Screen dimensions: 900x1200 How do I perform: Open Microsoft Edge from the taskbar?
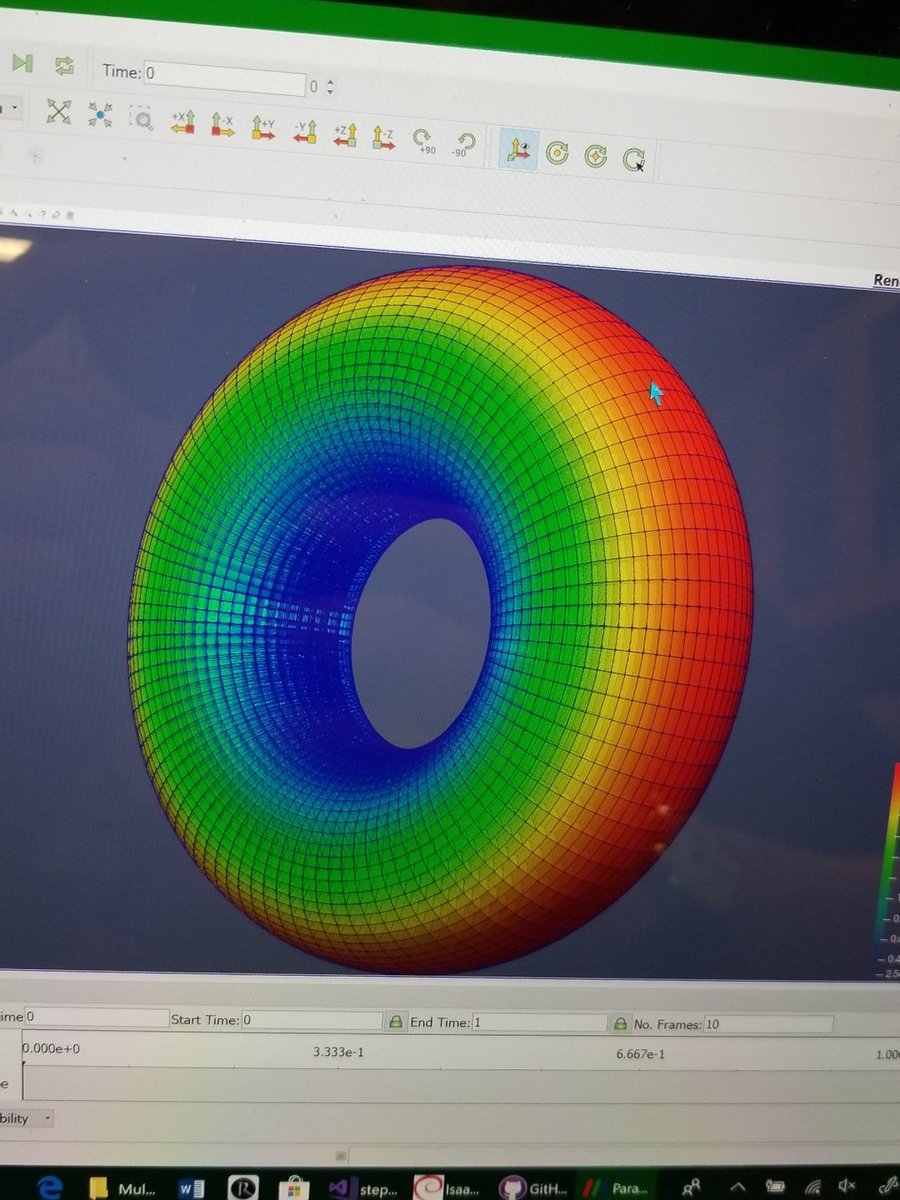49,1187
